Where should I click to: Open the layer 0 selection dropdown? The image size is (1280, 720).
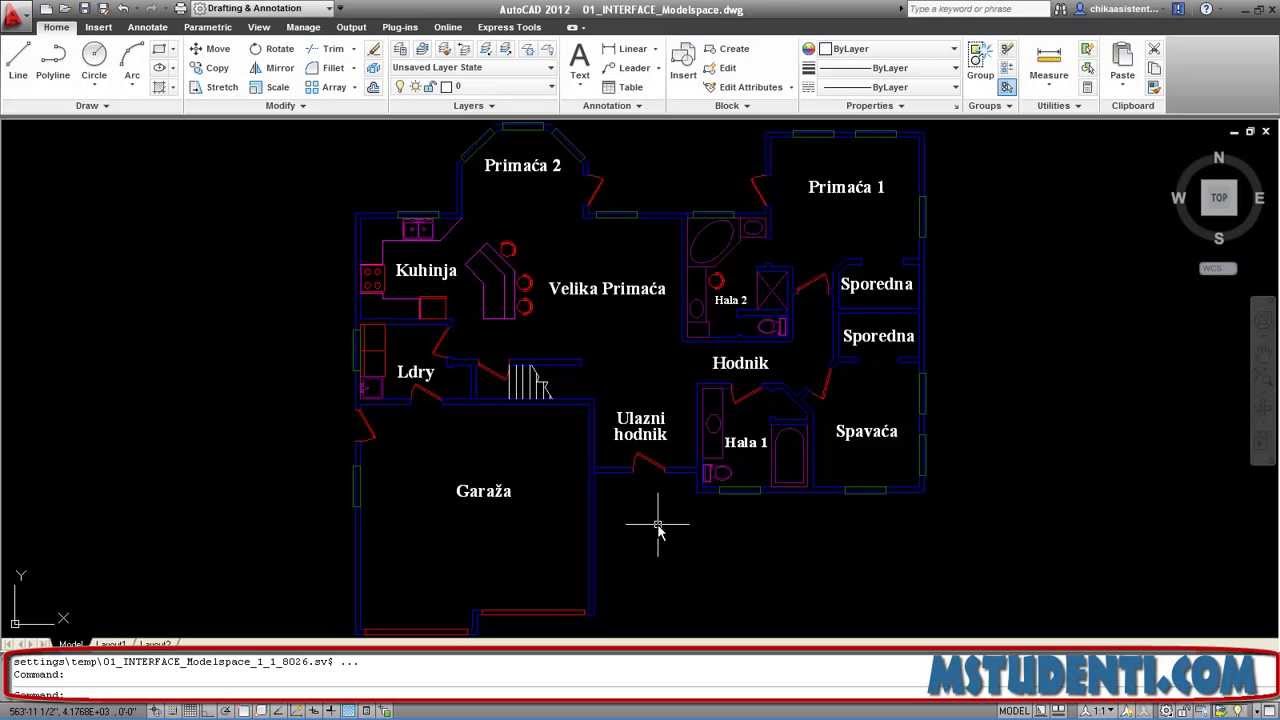click(x=474, y=87)
